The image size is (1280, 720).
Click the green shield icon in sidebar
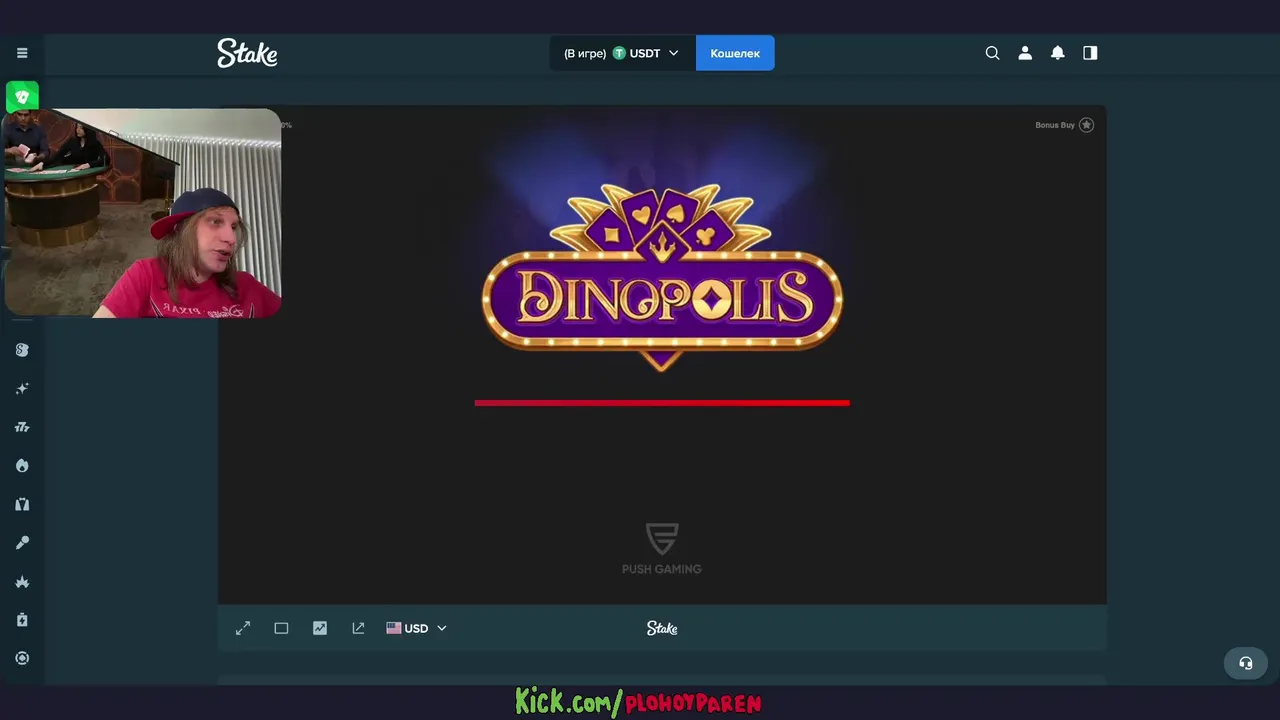22,97
